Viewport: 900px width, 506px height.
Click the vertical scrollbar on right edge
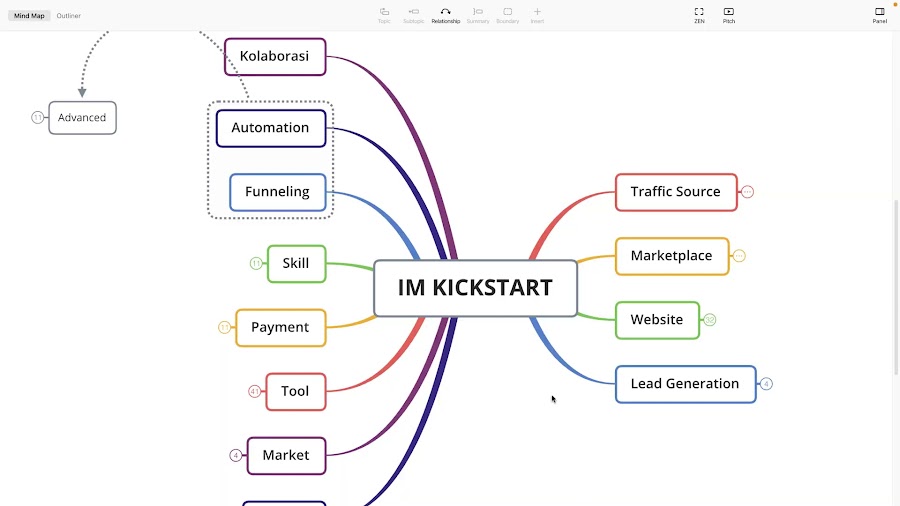click(x=896, y=287)
